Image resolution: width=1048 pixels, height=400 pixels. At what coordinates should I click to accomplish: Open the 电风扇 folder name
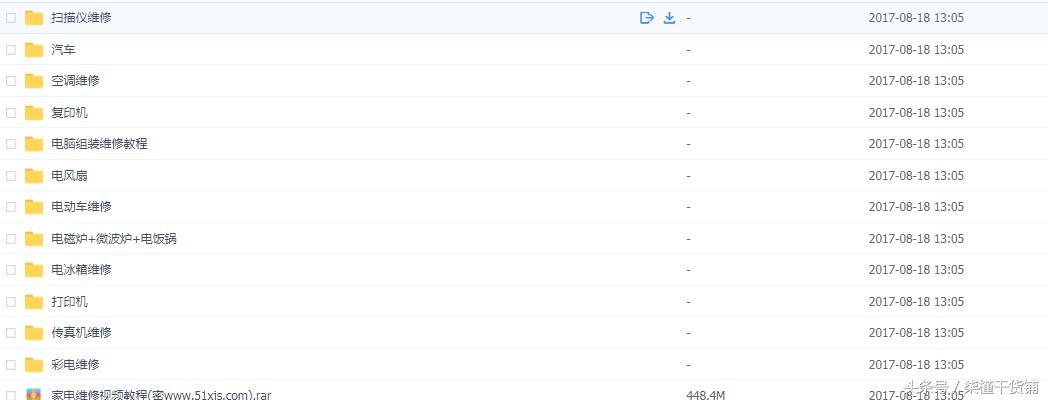[x=70, y=175]
